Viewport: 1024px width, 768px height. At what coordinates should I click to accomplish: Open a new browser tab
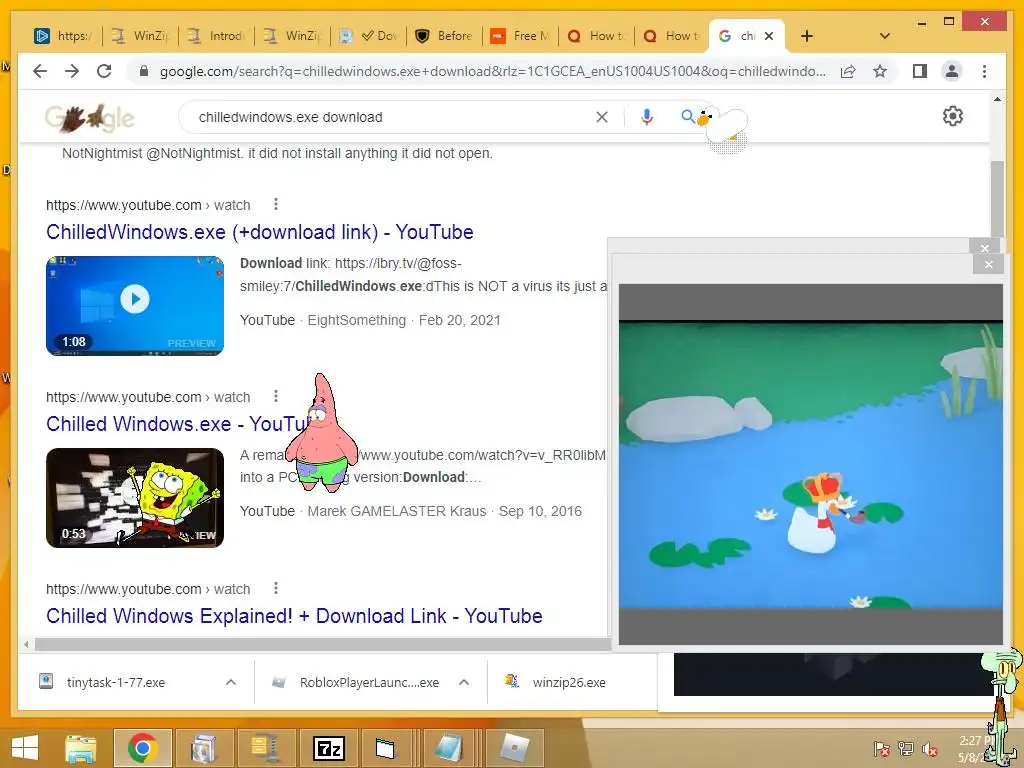[x=807, y=36]
